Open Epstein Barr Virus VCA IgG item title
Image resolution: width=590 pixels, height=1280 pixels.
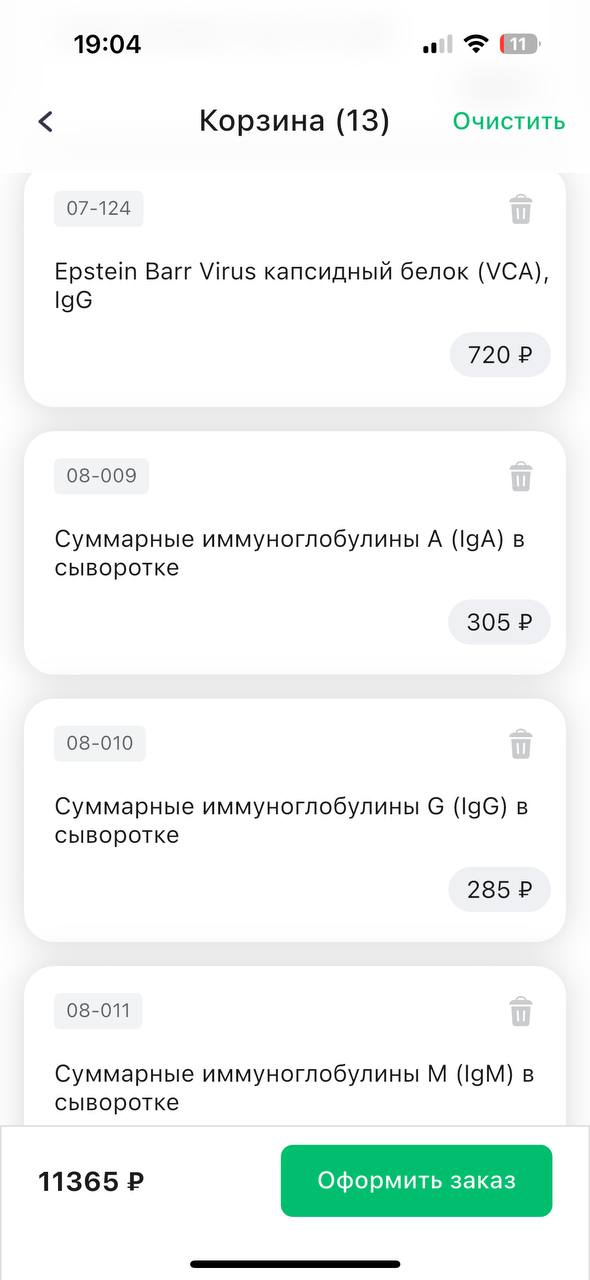point(302,286)
